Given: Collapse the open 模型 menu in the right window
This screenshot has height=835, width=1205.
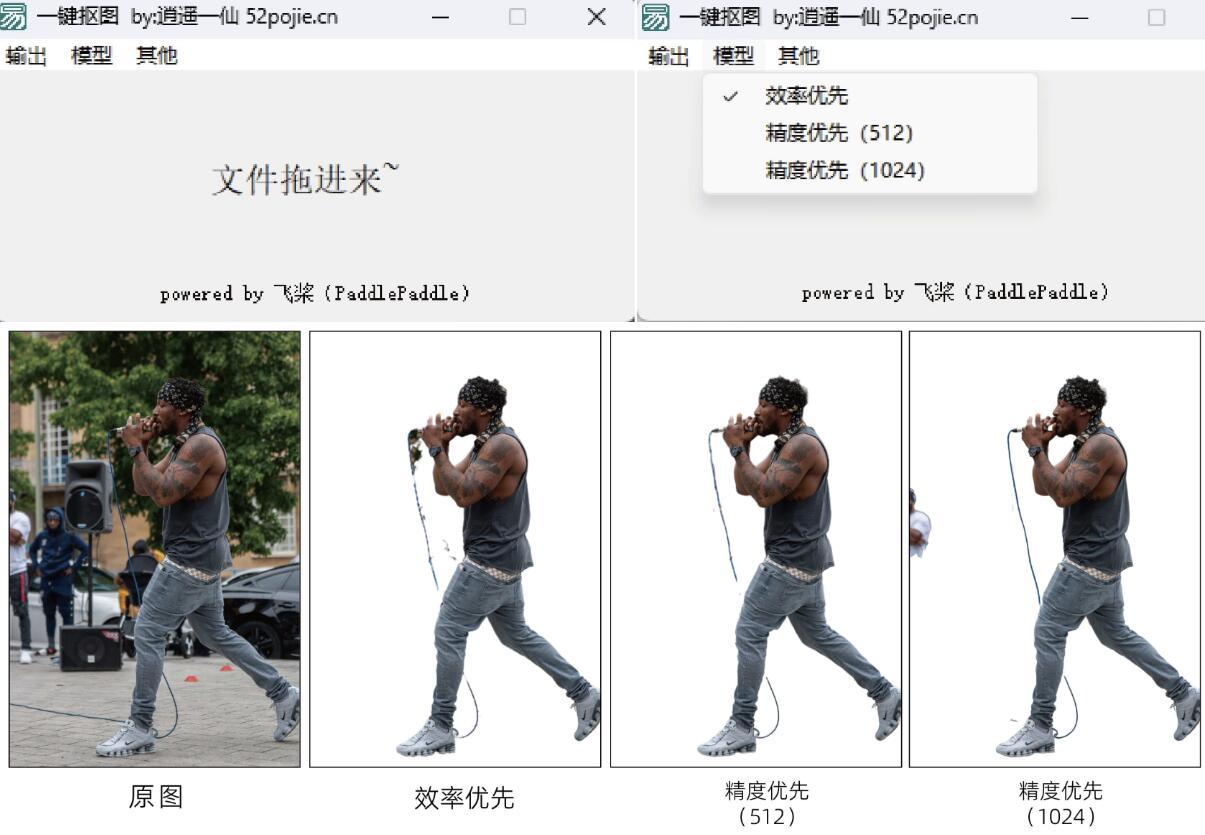Looking at the screenshot, I should point(733,56).
